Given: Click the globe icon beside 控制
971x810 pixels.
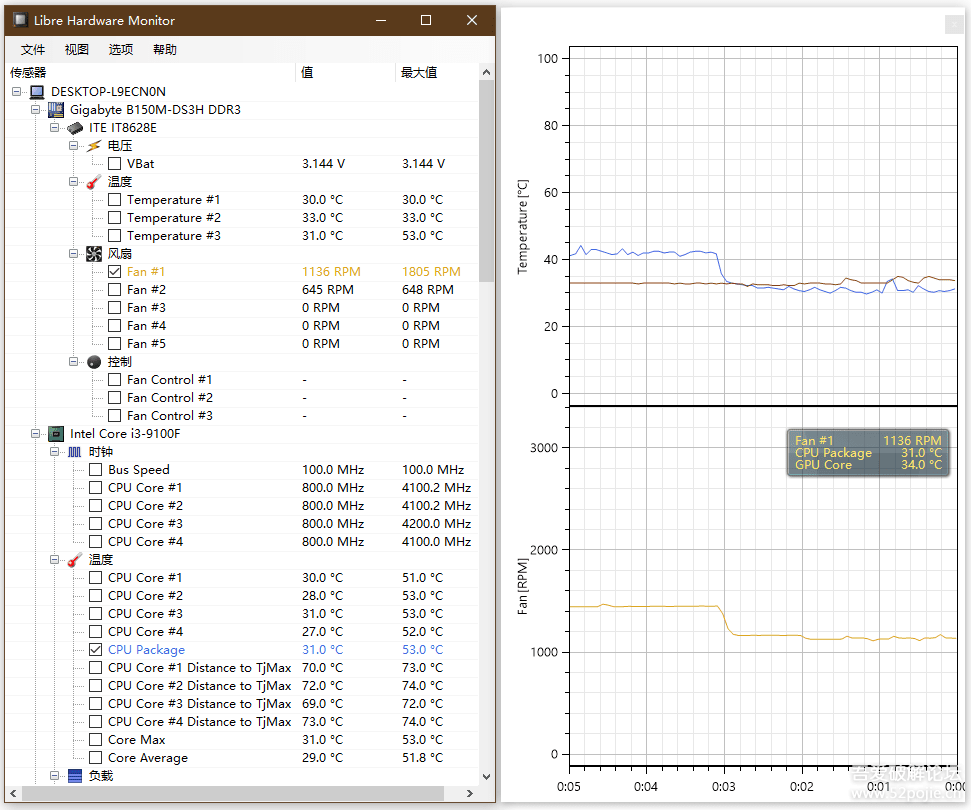Looking at the screenshot, I should (94, 361).
